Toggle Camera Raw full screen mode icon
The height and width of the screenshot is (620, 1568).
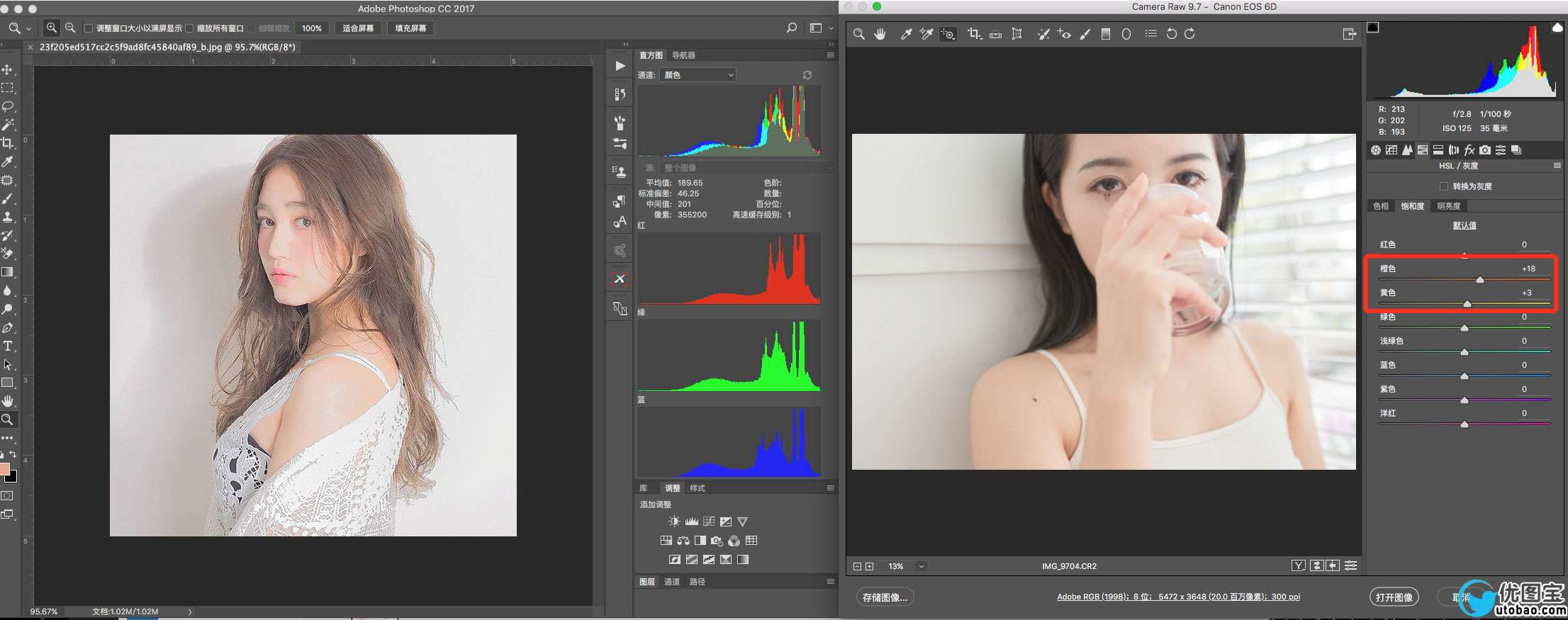[1349, 34]
